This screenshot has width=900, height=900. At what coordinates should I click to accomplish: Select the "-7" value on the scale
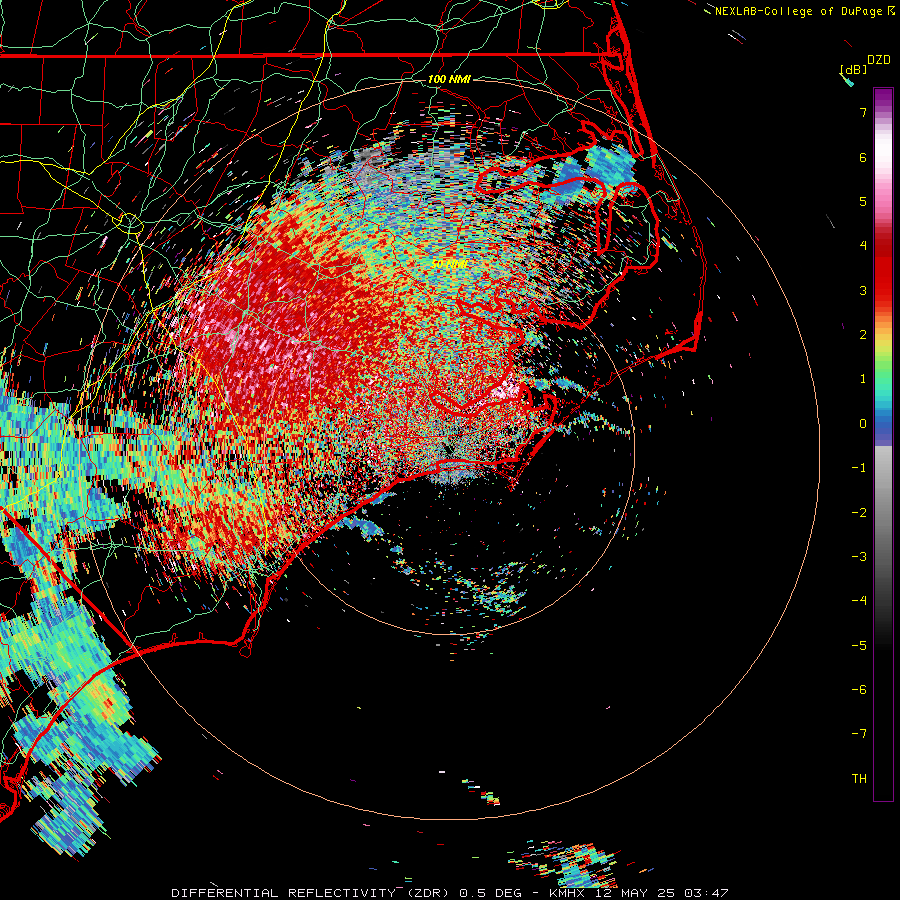859,734
